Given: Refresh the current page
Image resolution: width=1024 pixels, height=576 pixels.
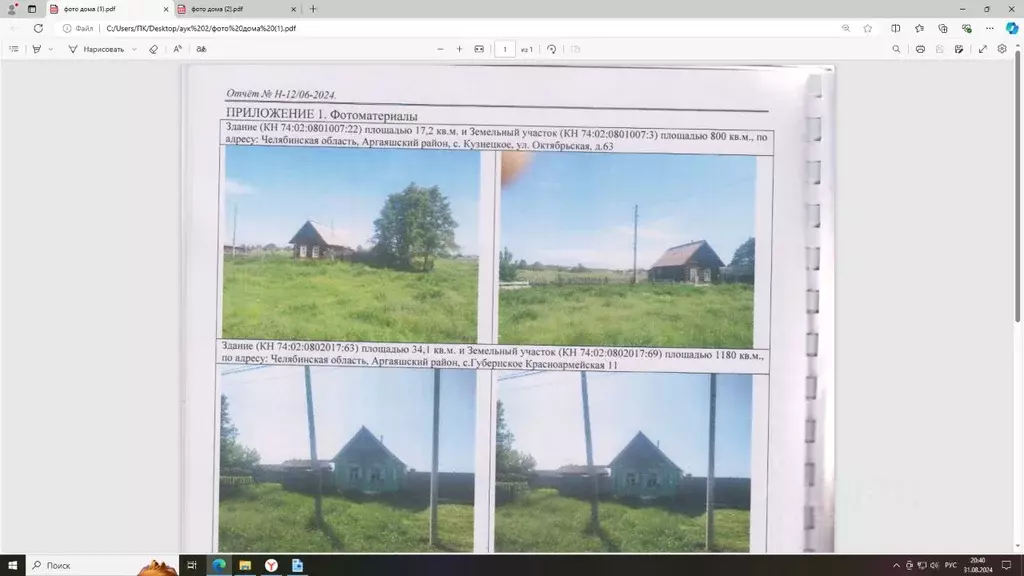Looking at the screenshot, I should pyautogui.click(x=38, y=28).
